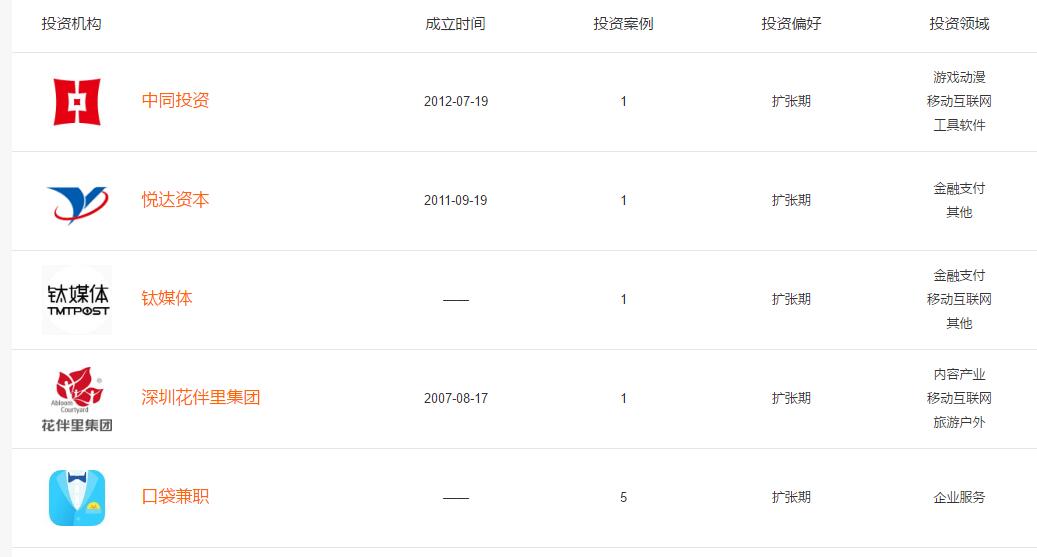The height and width of the screenshot is (557, 1037).
Task: Click the 投资机构 column header
Action: coord(71,24)
